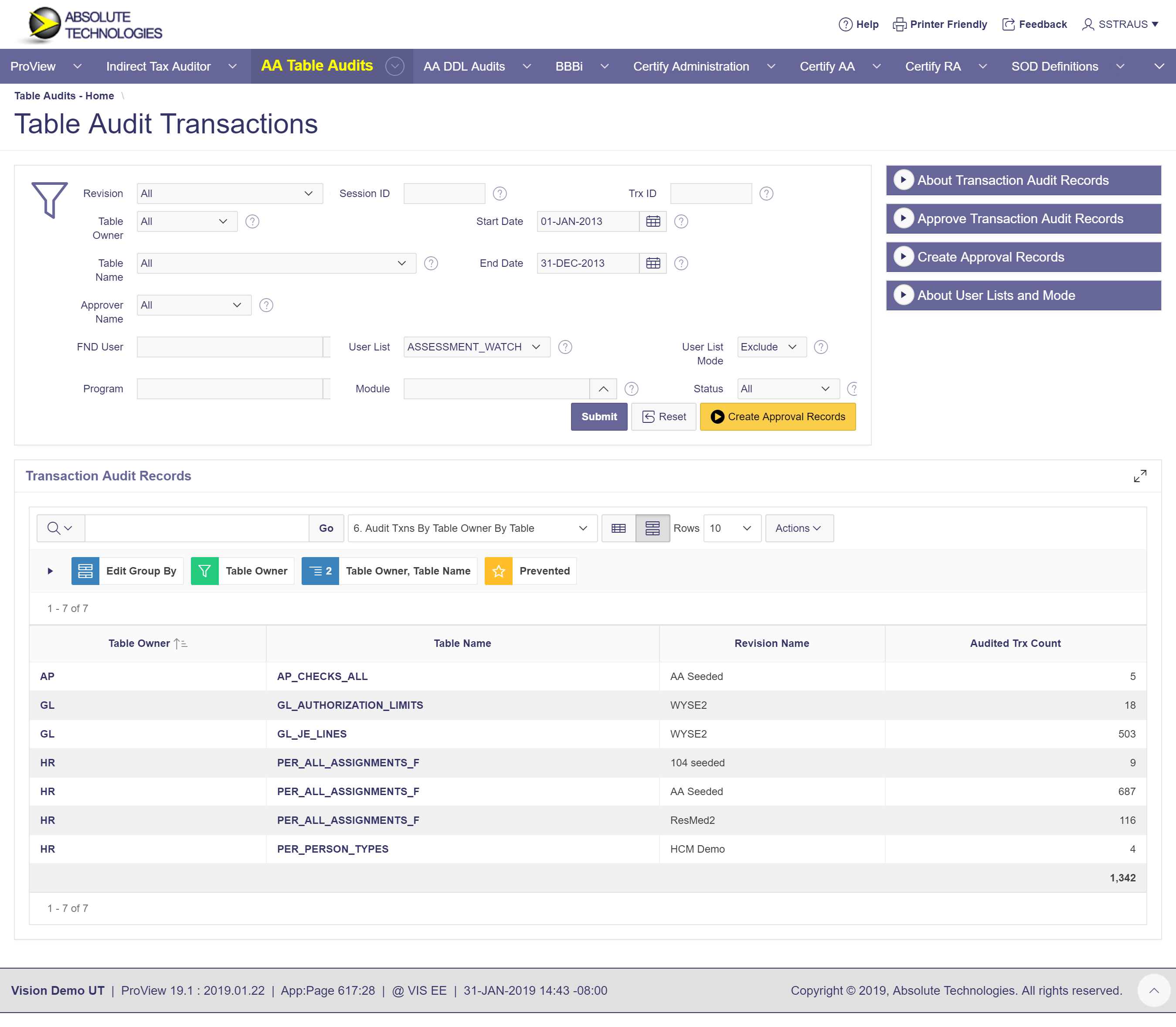Open the Start Date calendar picker
The image size is (1176, 1027).
[x=653, y=221]
